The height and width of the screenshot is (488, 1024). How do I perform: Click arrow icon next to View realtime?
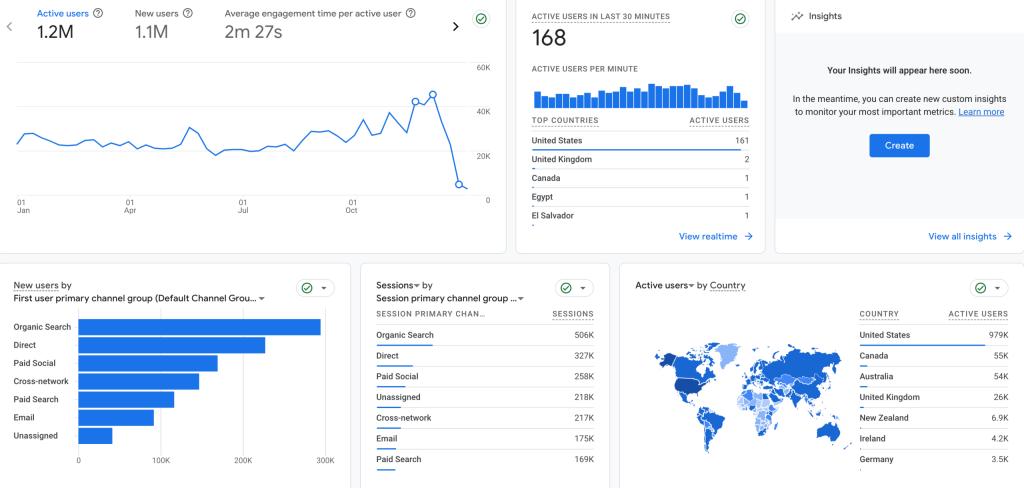click(748, 236)
